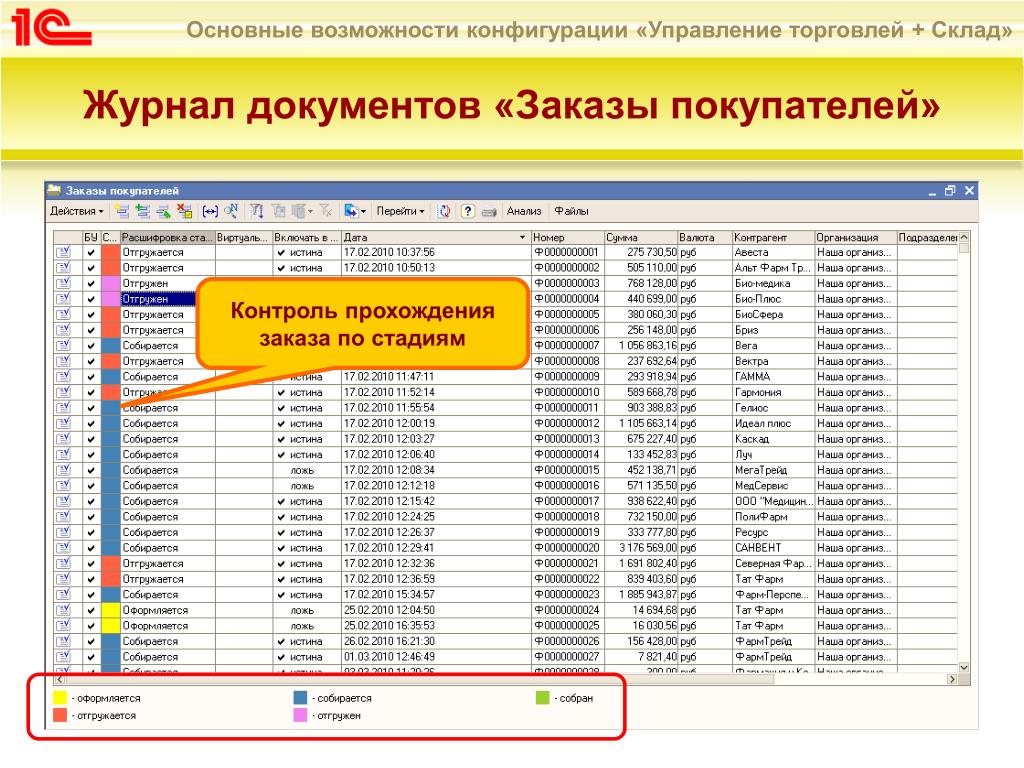Screen dimensions: 1024x768
Task: Click the document icon of order Ф0000000027
Action: [x=63, y=656]
